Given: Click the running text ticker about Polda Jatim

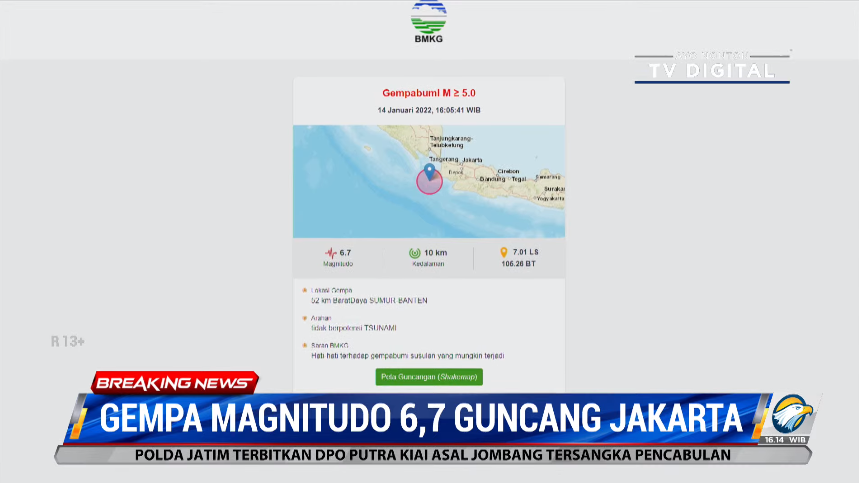Looking at the screenshot, I should coord(433,455).
